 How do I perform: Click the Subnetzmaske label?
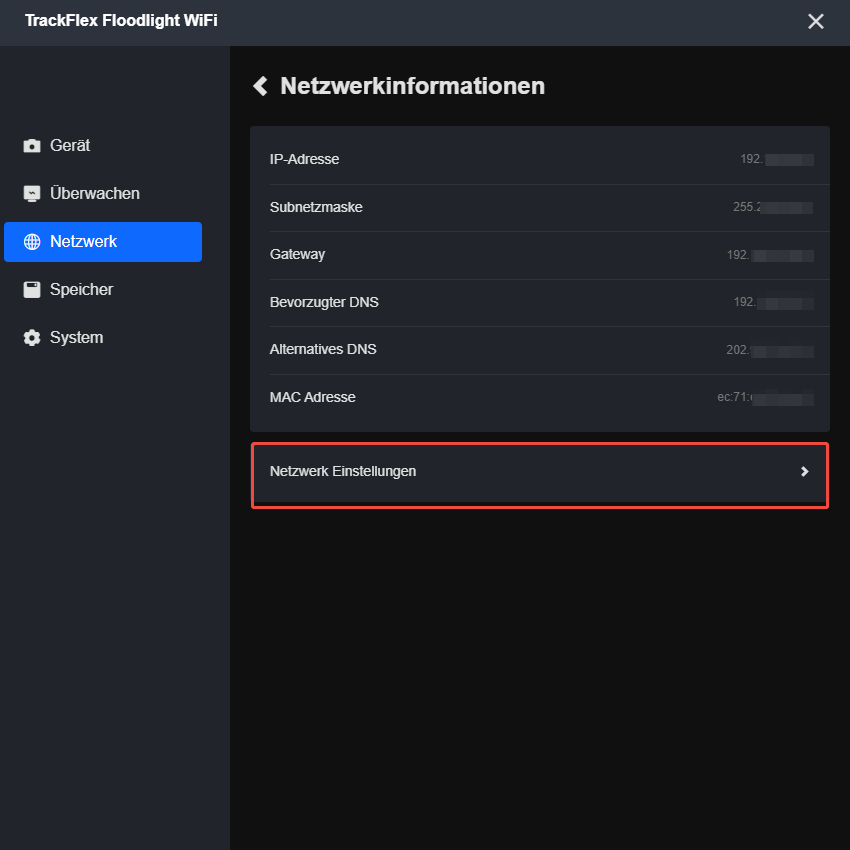pyautogui.click(x=316, y=207)
